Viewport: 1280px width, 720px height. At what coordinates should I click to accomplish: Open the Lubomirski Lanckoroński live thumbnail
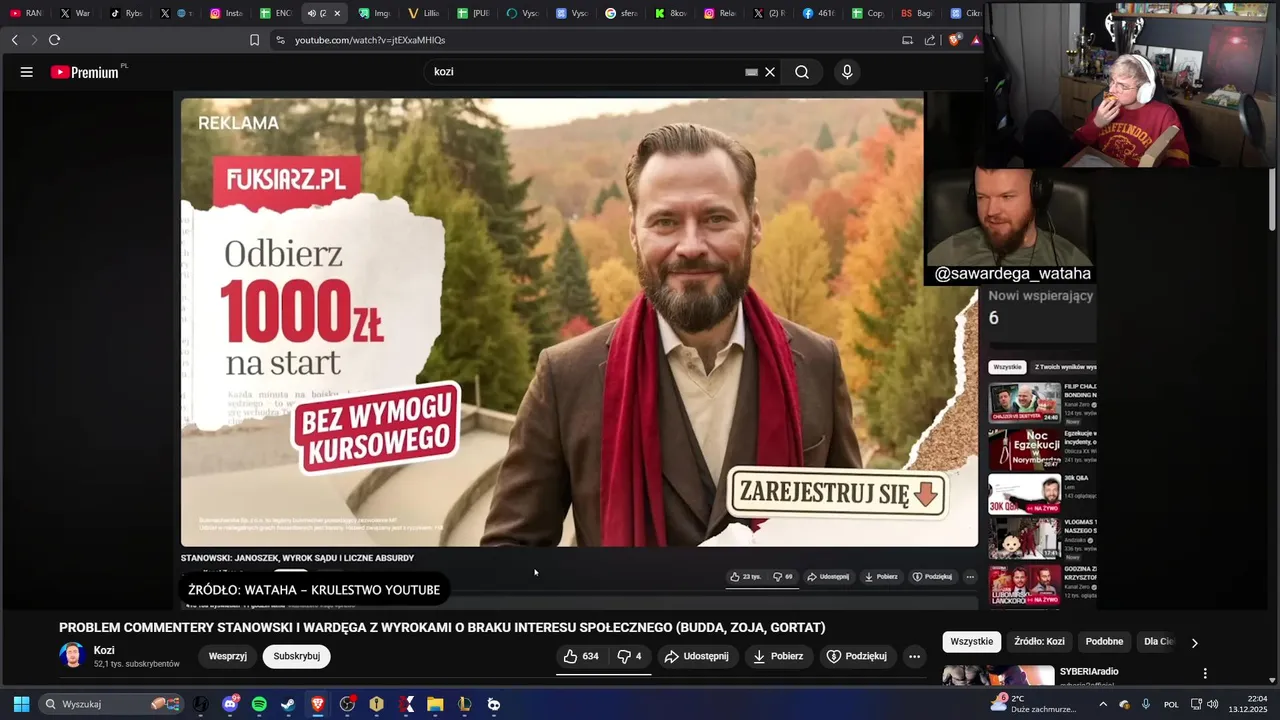point(1024,586)
